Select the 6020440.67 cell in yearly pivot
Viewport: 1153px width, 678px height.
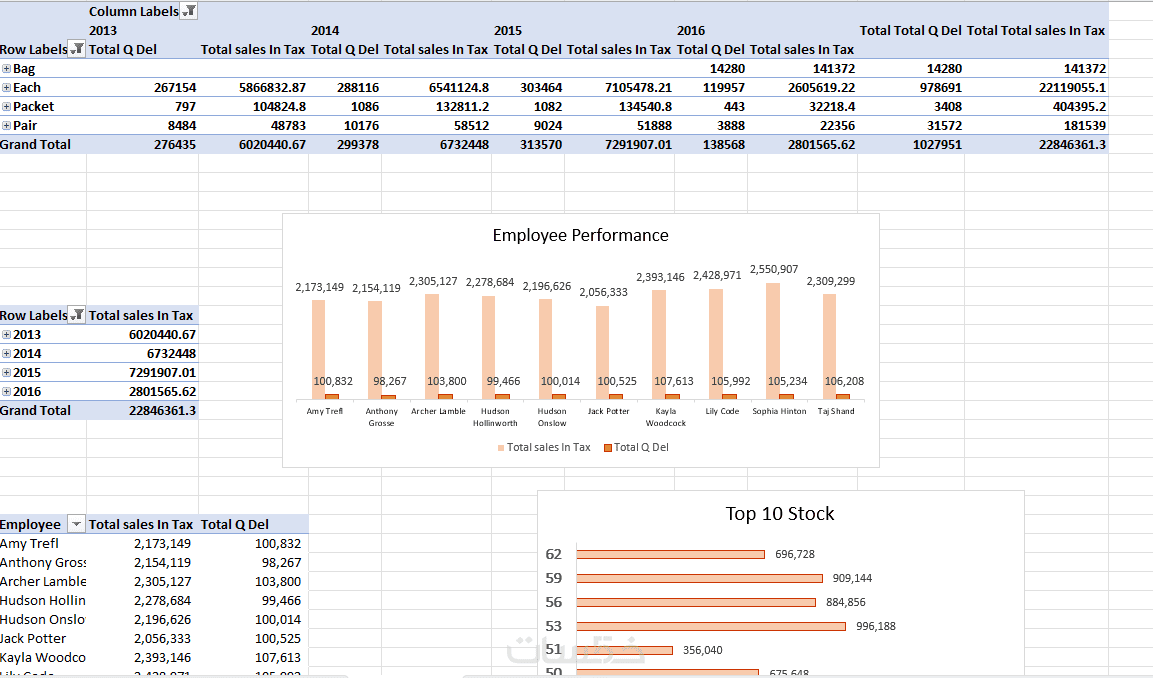point(142,335)
